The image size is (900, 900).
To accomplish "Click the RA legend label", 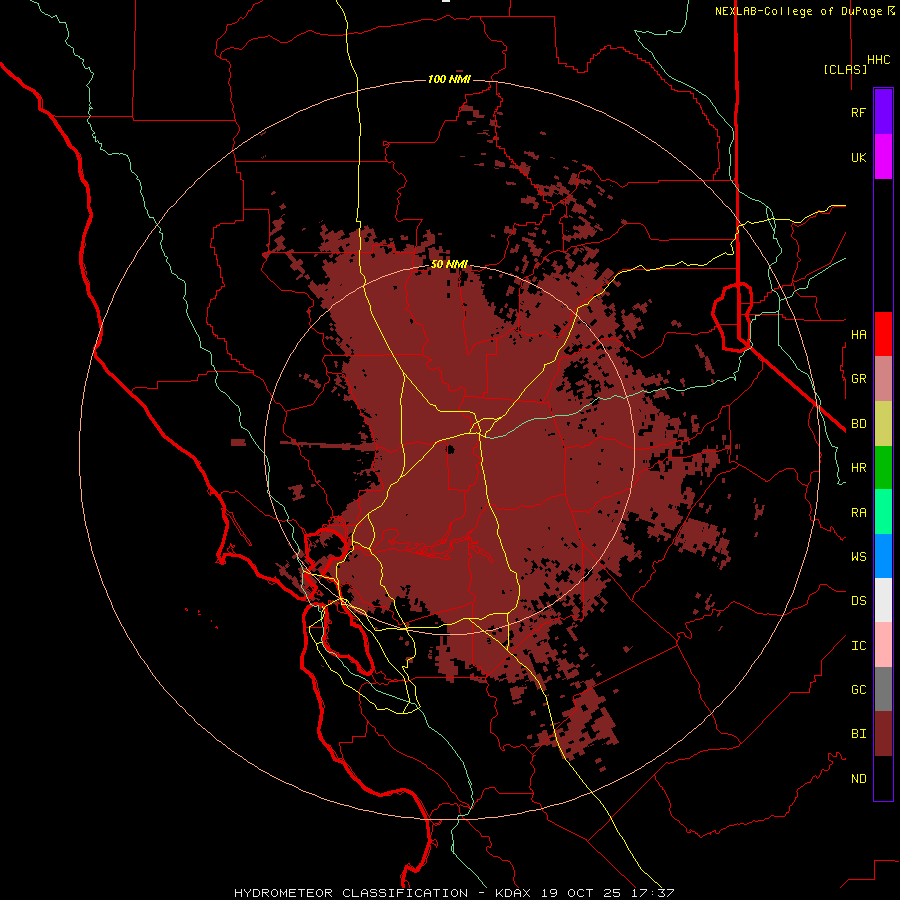I will [x=858, y=513].
